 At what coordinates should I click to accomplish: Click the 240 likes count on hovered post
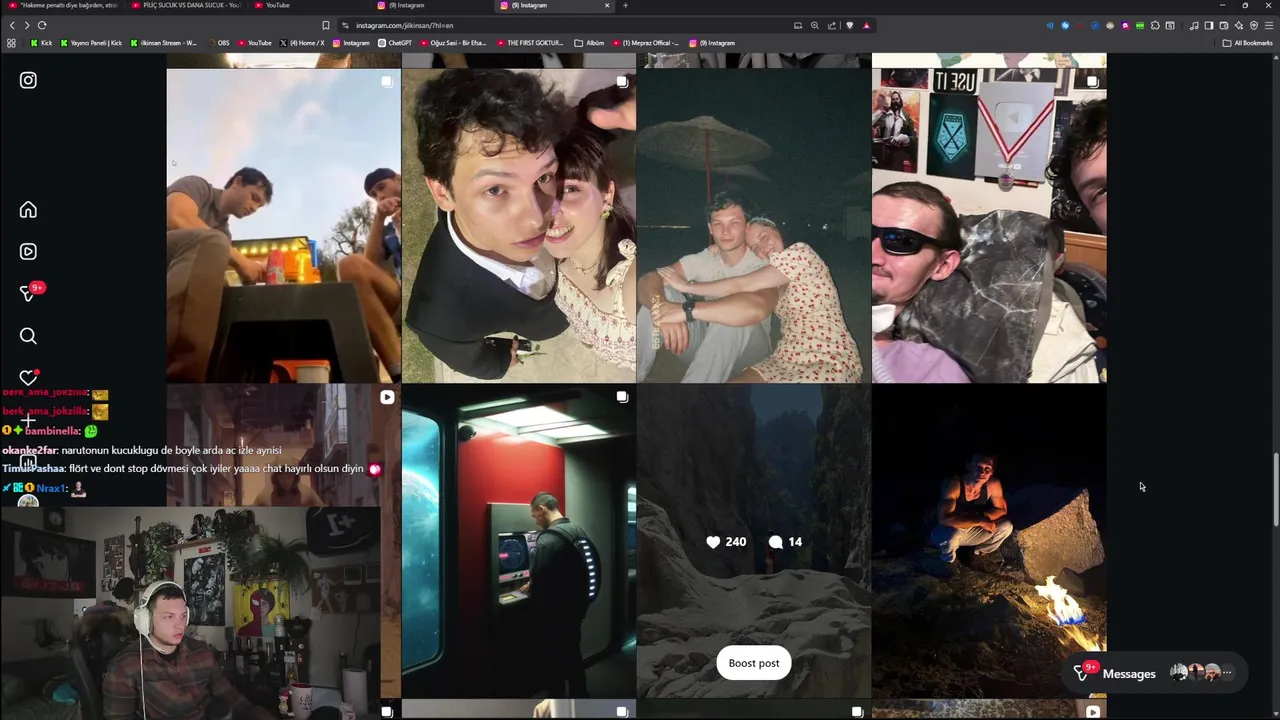726,542
